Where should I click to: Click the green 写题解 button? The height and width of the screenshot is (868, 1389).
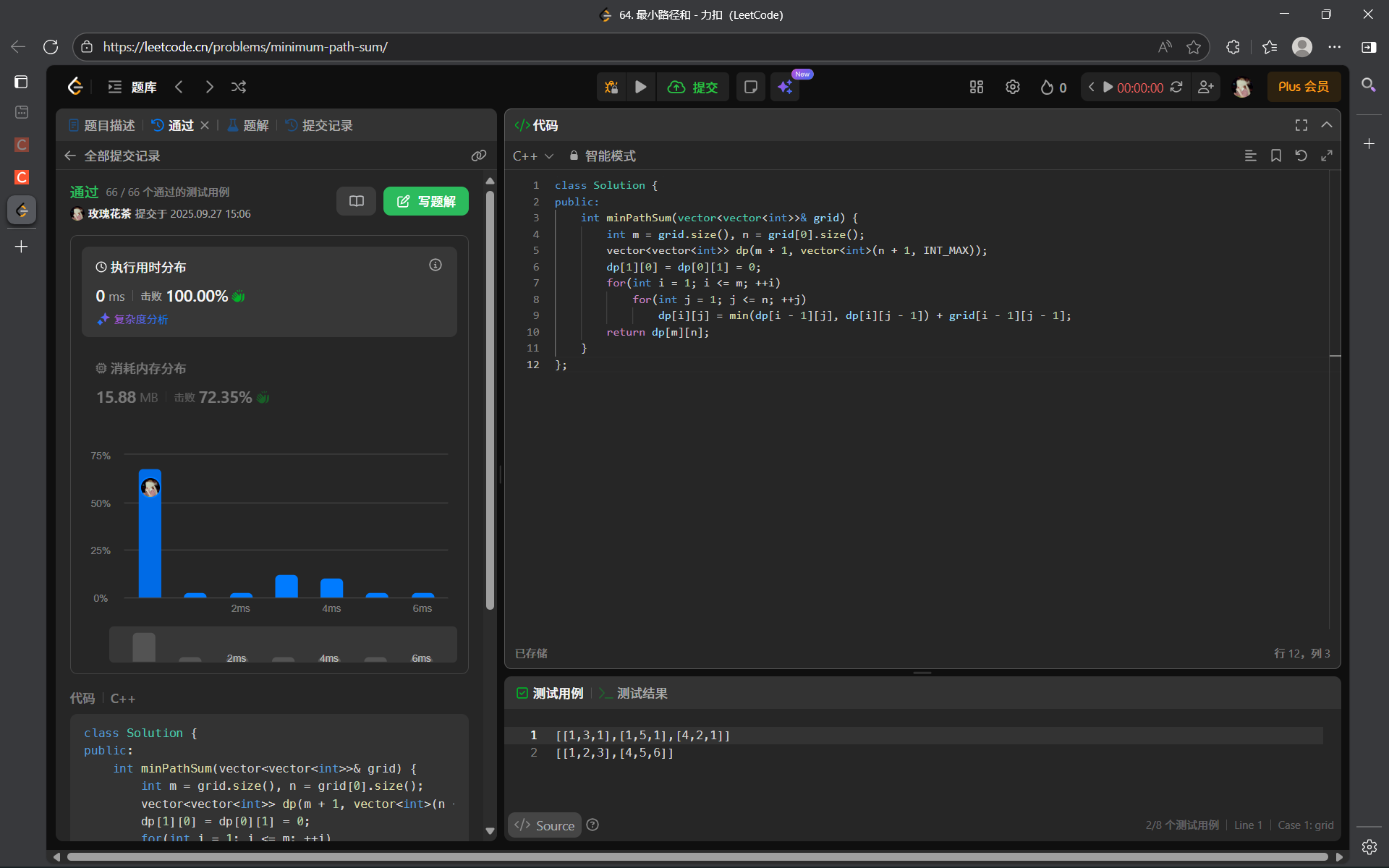tap(425, 201)
